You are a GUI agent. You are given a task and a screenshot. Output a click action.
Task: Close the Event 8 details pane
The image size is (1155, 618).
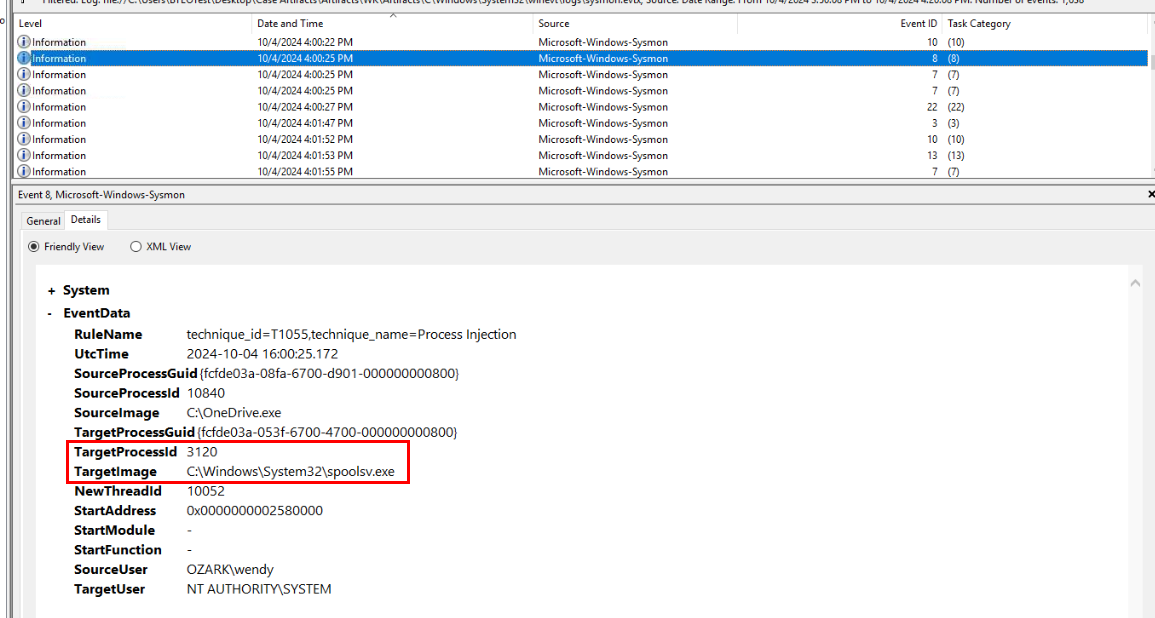[x=1150, y=194]
